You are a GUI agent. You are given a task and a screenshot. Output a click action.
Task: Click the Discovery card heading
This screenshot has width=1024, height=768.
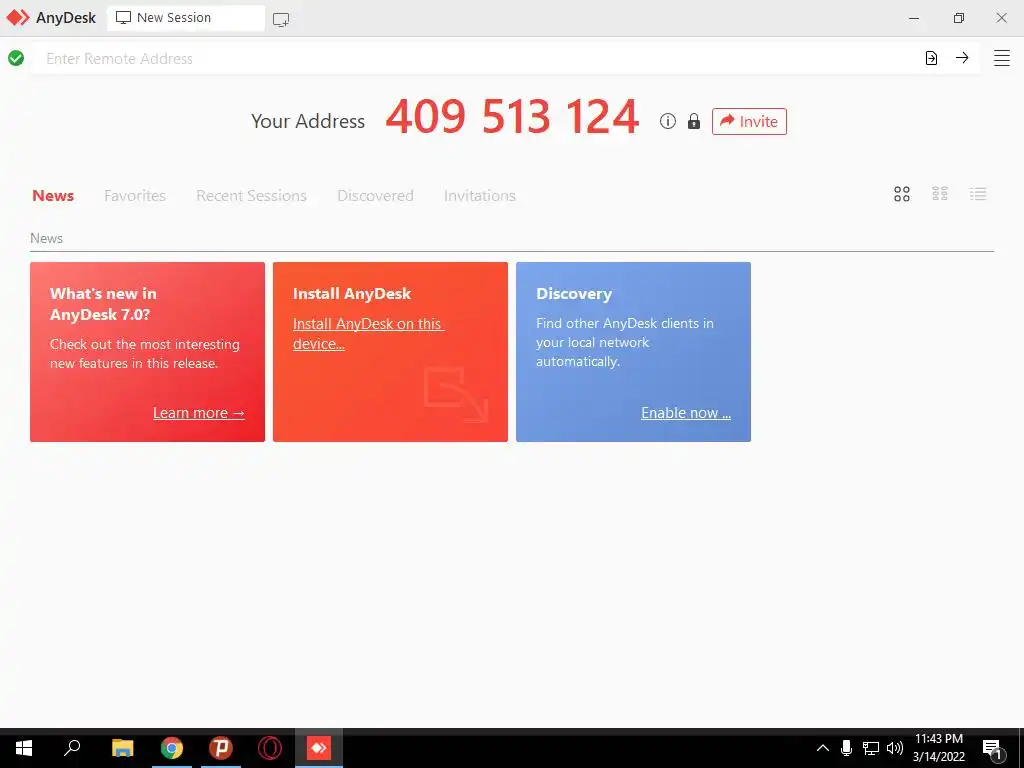point(574,294)
